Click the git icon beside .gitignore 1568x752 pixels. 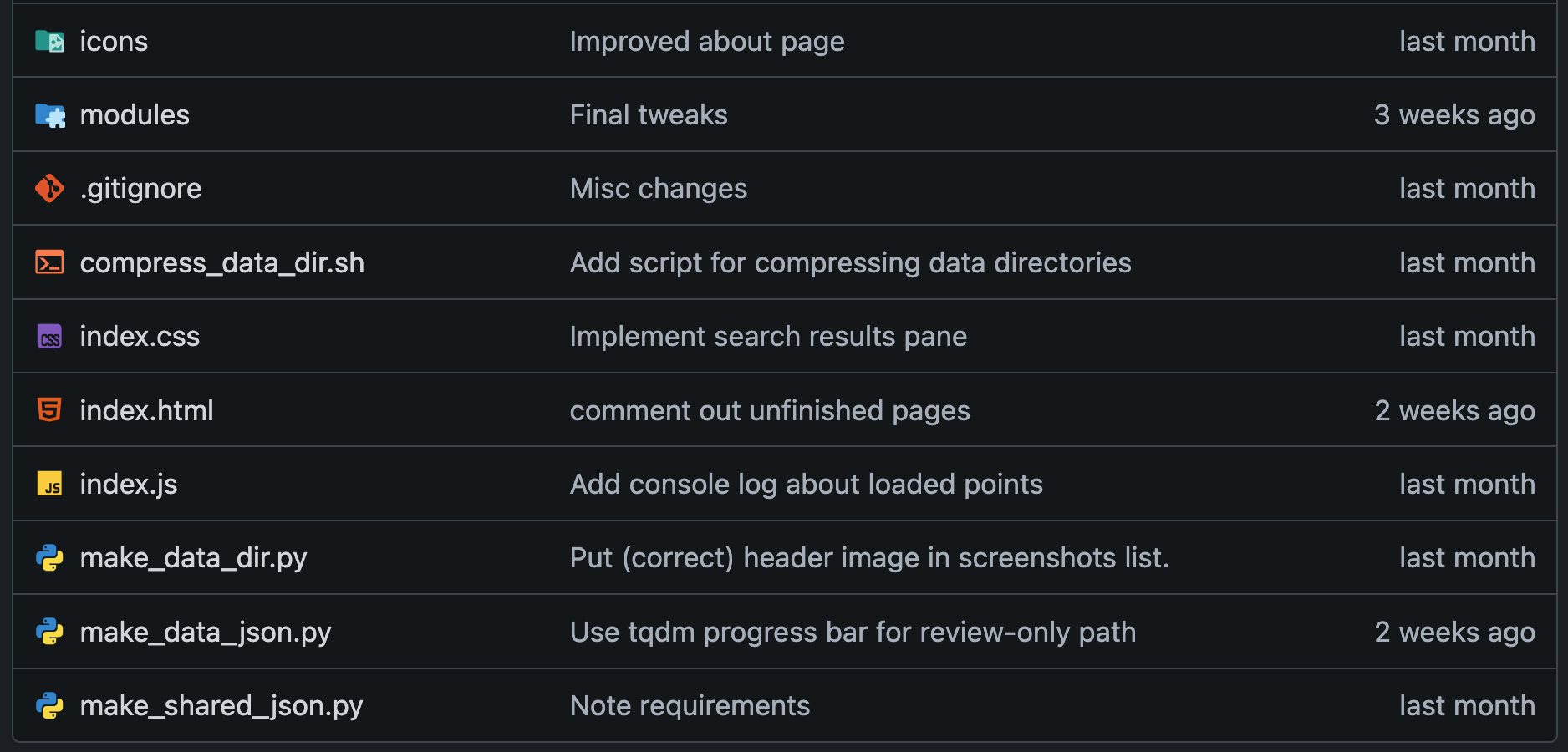(x=49, y=189)
